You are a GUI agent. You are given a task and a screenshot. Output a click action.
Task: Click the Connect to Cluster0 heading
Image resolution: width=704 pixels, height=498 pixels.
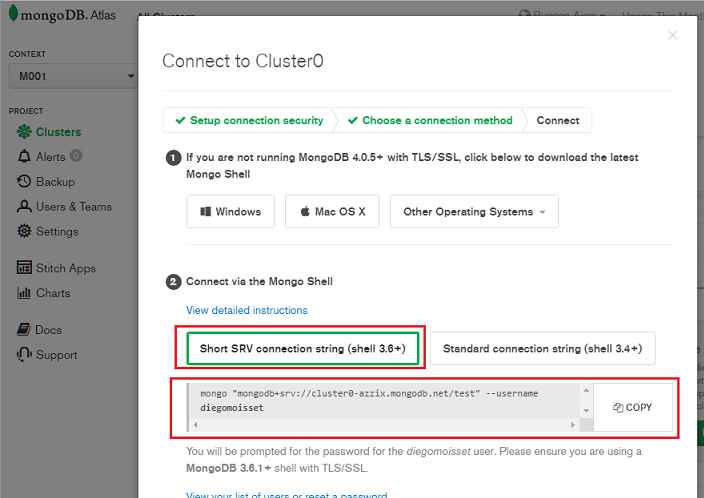coord(243,61)
